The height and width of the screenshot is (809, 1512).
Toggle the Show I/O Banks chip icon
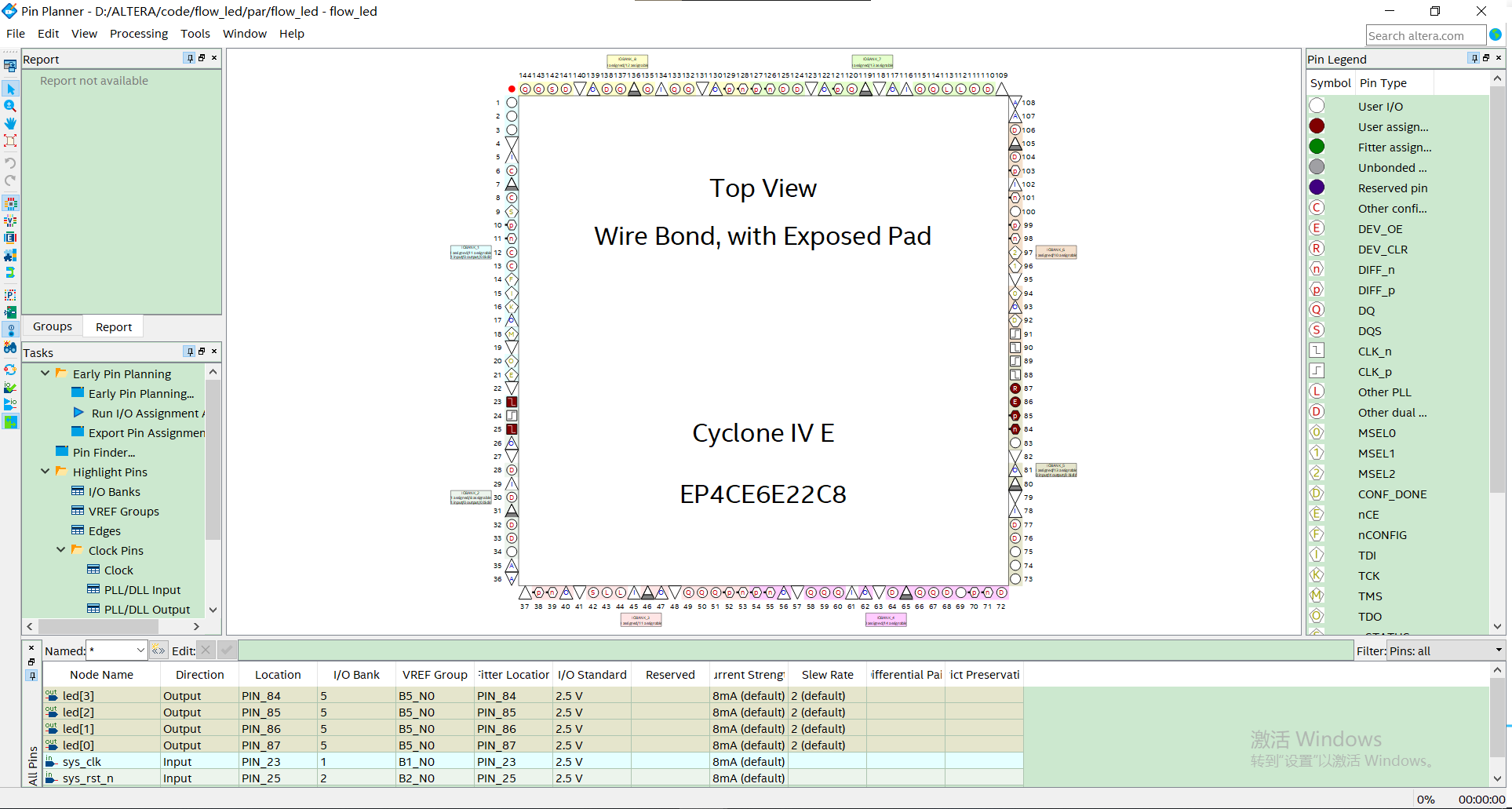[10, 203]
